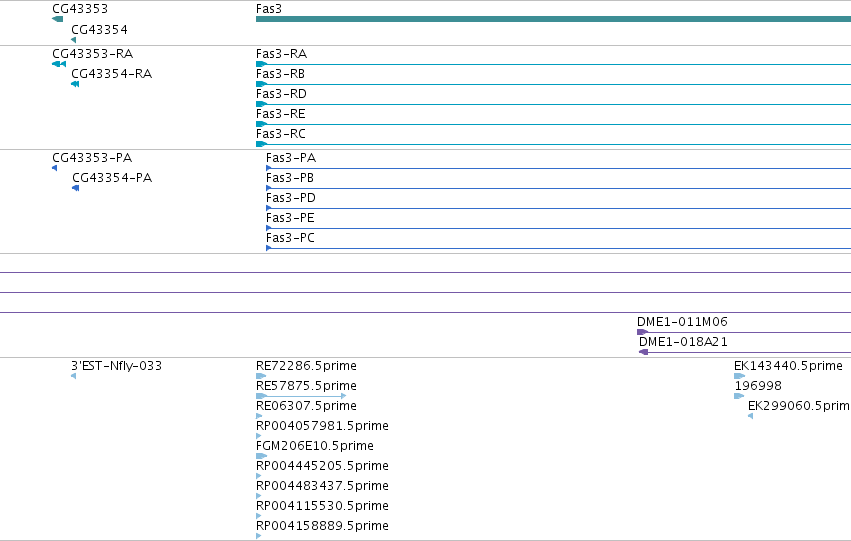Click the Fas3-PC protein start glyph
Screen dimensions: 851x541
pyautogui.click(x=269, y=249)
